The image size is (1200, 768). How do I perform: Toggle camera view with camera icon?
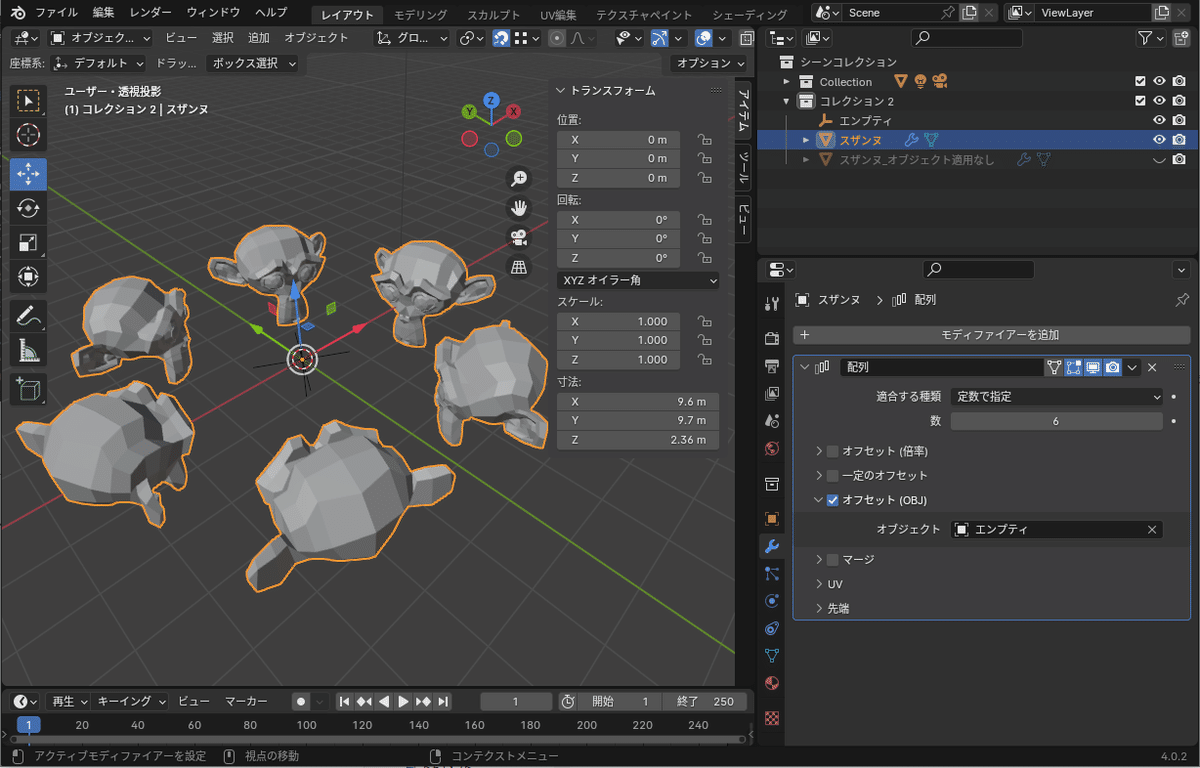coord(519,238)
